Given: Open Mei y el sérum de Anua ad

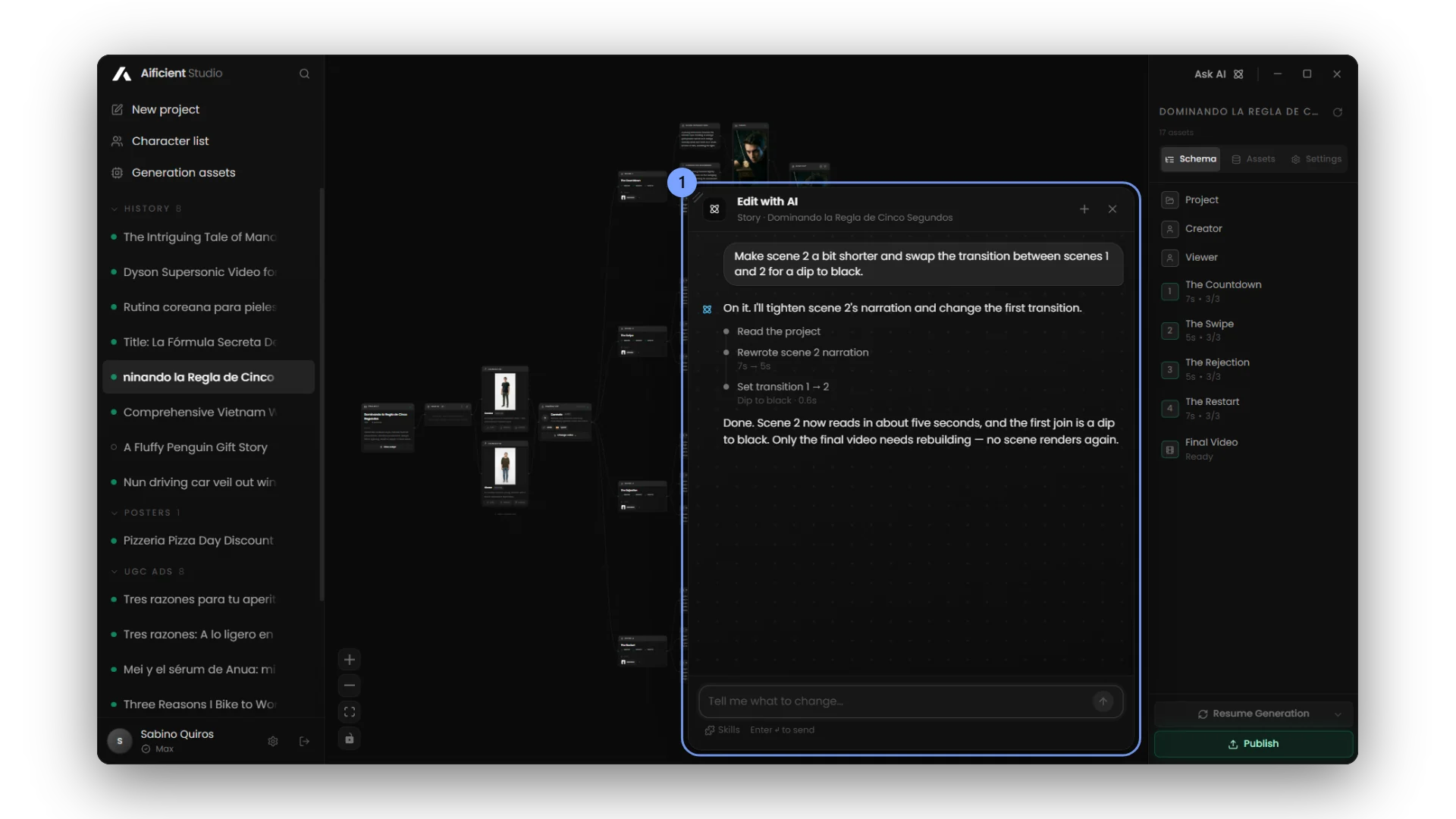Looking at the screenshot, I should pos(209,670).
